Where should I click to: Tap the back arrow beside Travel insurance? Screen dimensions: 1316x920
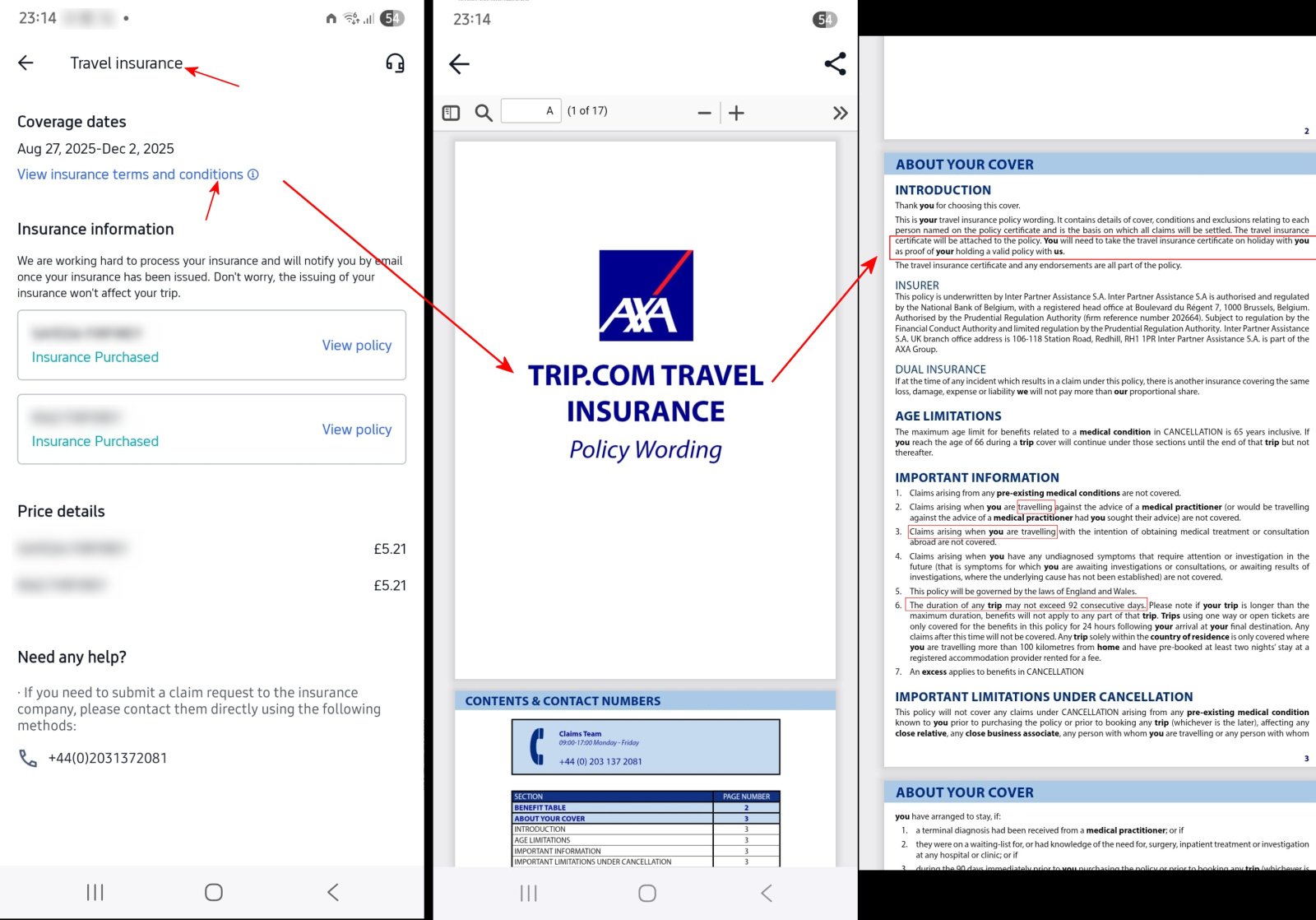coord(26,63)
